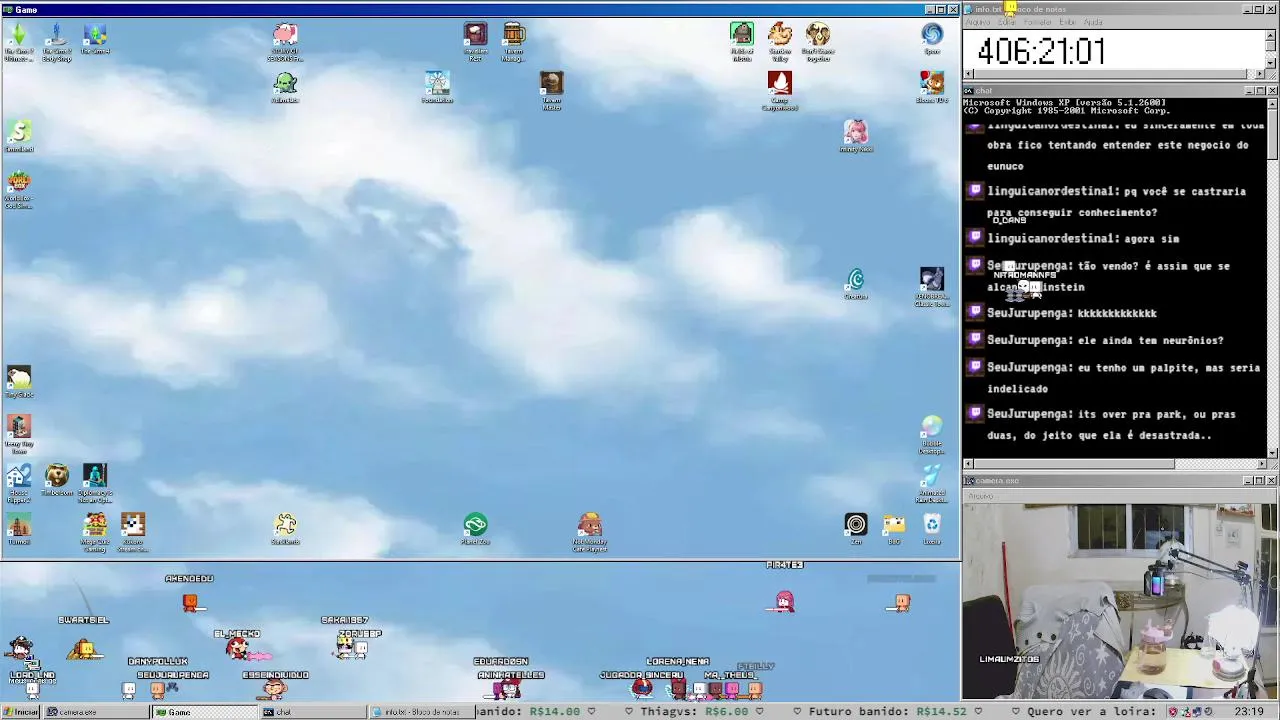Launch Don't Starve Together icon
The height and width of the screenshot is (720, 1280).
pyautogui.click(x=818, y=43)
